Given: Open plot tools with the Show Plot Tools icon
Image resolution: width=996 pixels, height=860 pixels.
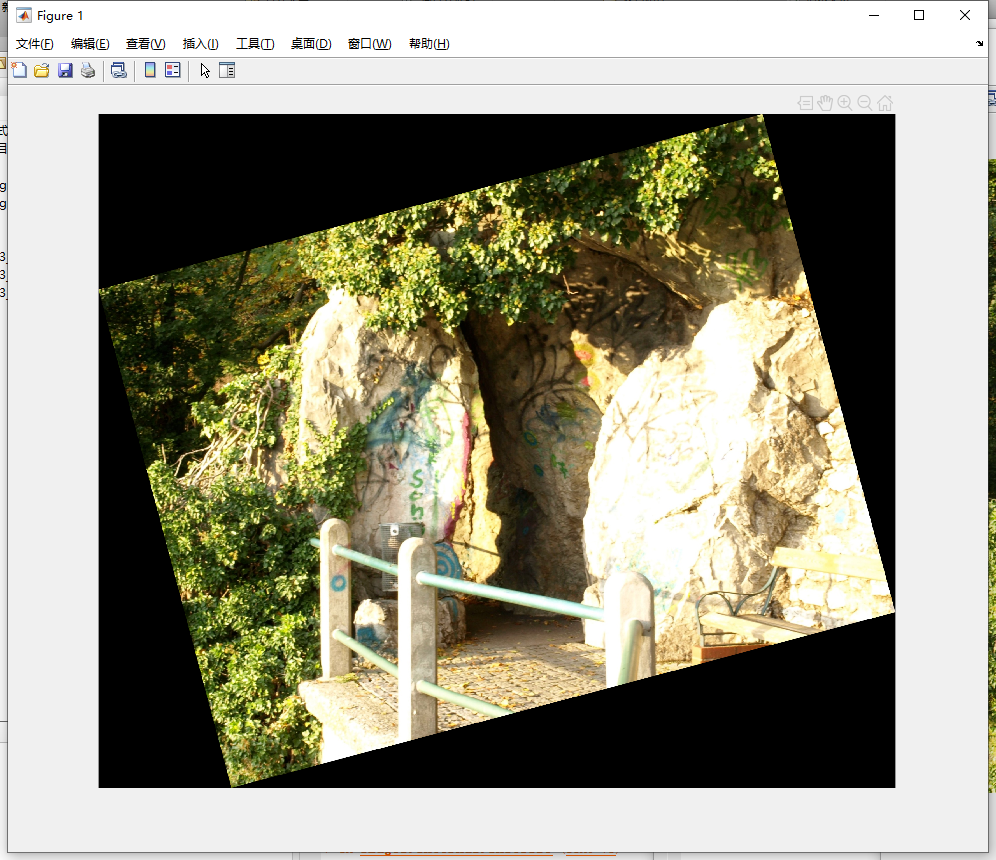Looking at the screenshot, I should [227, 70].
